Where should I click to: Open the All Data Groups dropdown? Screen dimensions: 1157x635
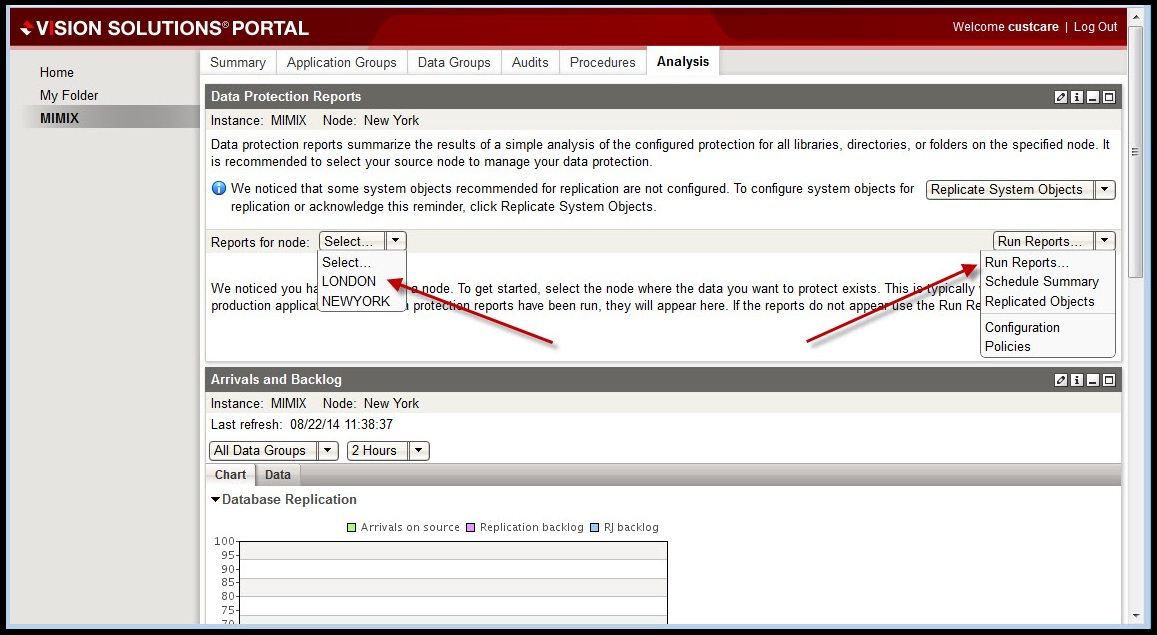point(328,451)
